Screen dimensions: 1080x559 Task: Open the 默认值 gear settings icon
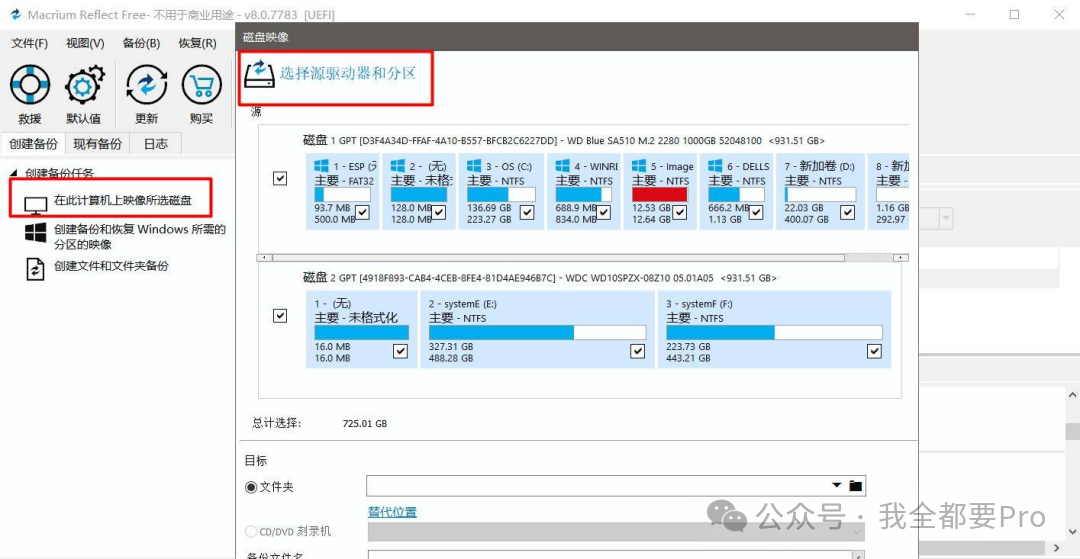(84, 86)
